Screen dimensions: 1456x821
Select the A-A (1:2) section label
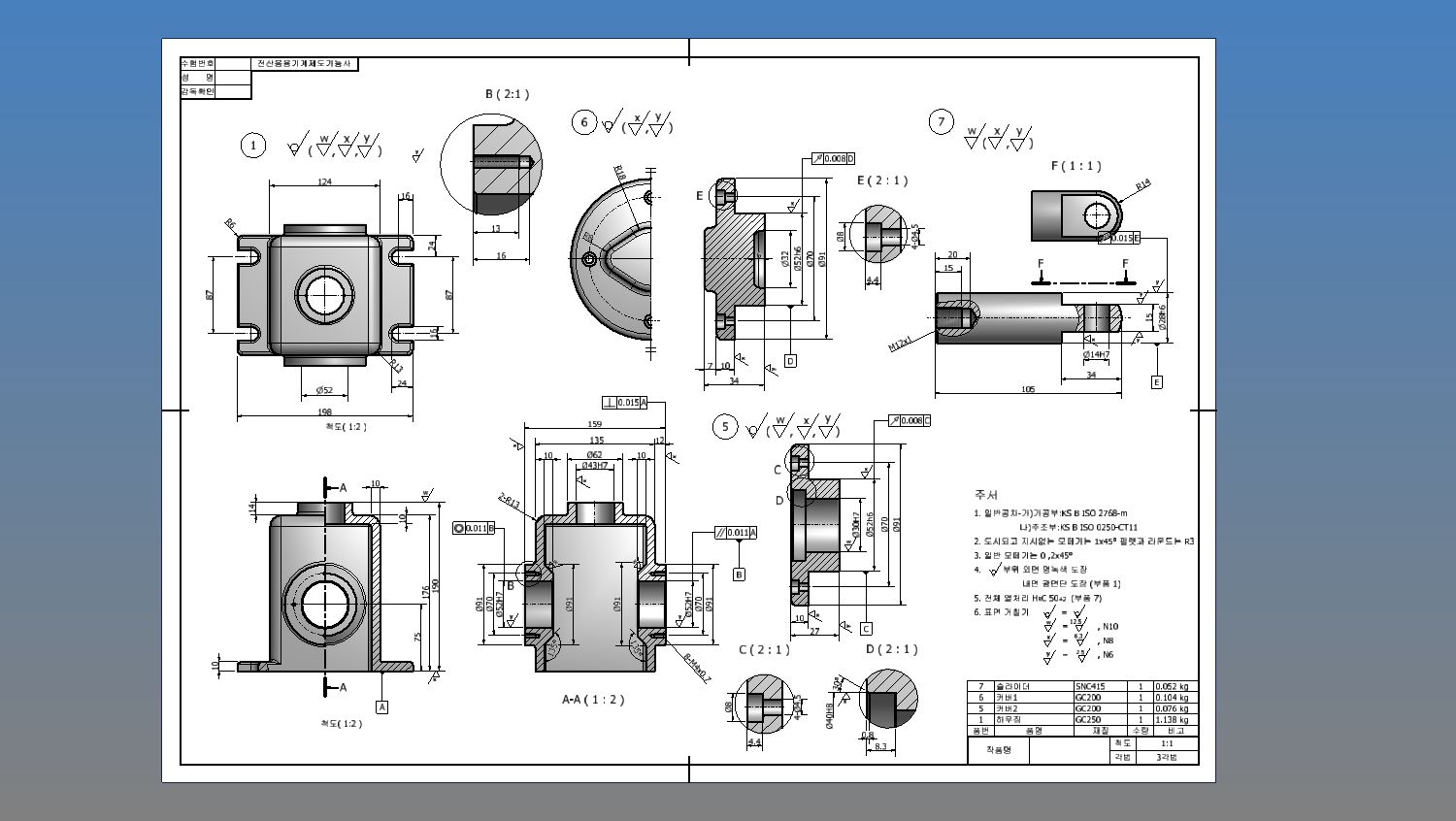pos(593,700)
